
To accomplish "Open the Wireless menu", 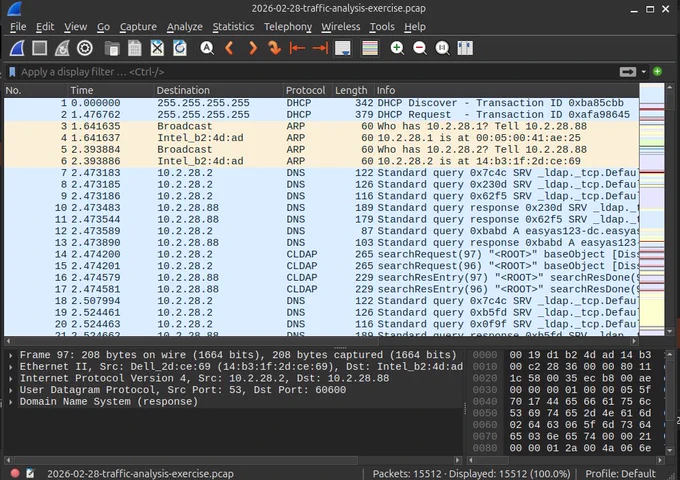I will coord(340,26).
